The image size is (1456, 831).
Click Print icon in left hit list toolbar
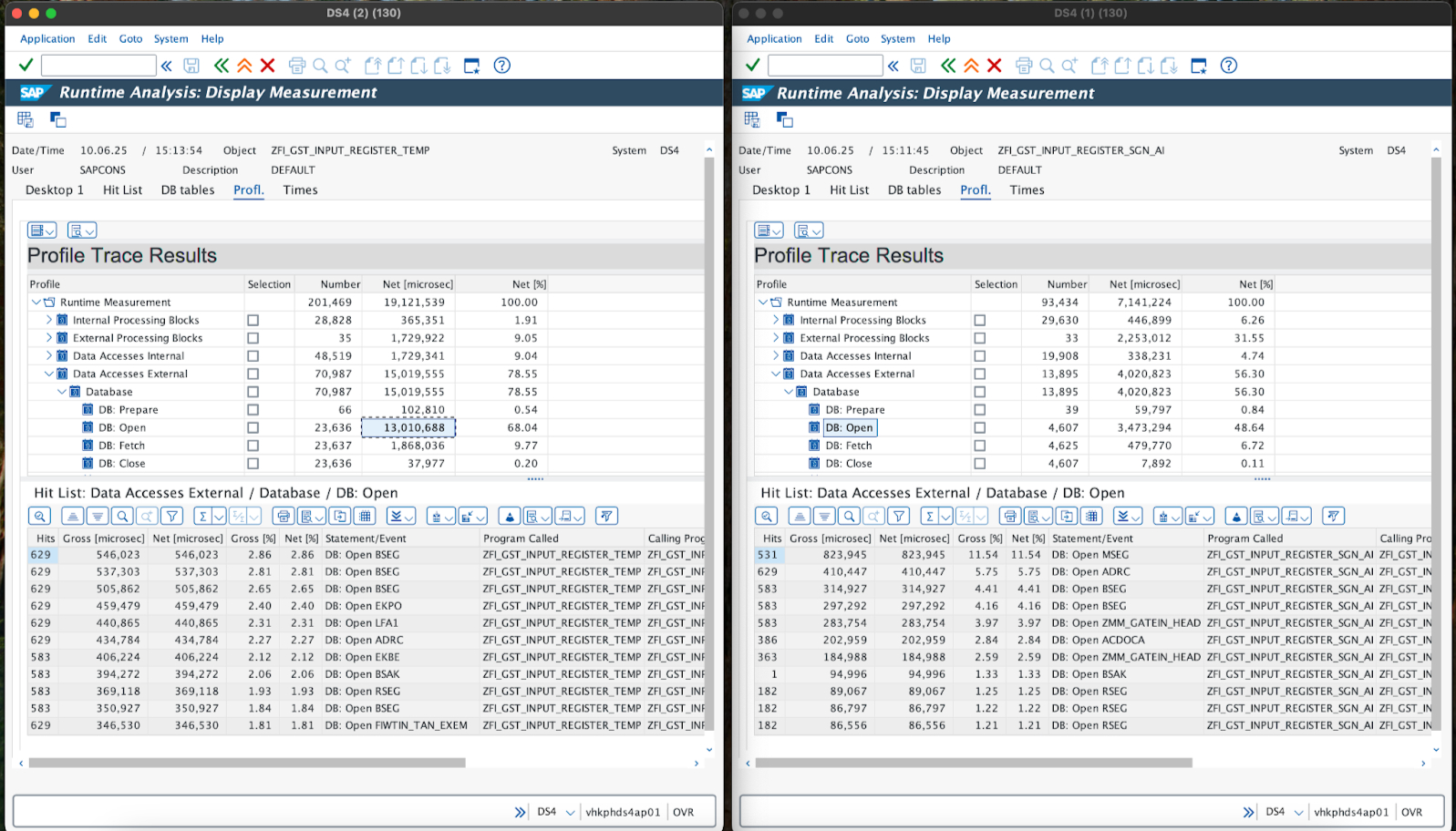click(284, 516)
